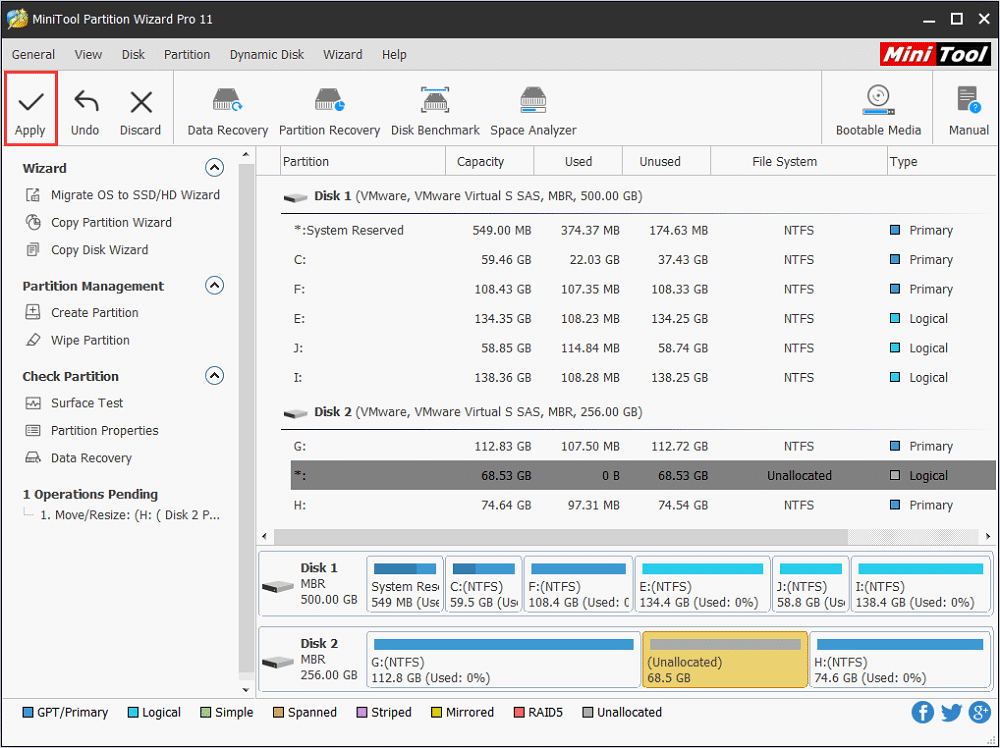Open Data Recovery in Check Partition section
This screenshot has height=748, width=1000.
click(78, 458)
